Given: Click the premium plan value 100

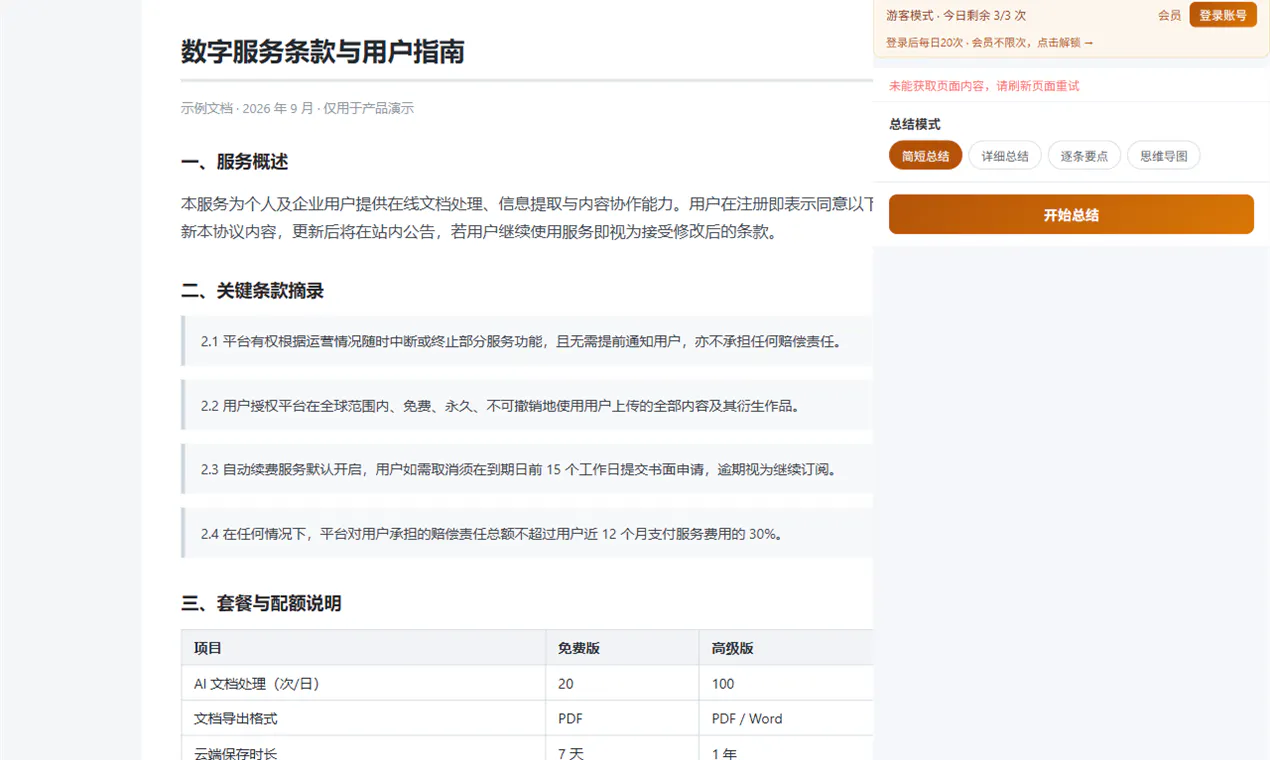Looking at the screenshot, I should pos(723,684).
